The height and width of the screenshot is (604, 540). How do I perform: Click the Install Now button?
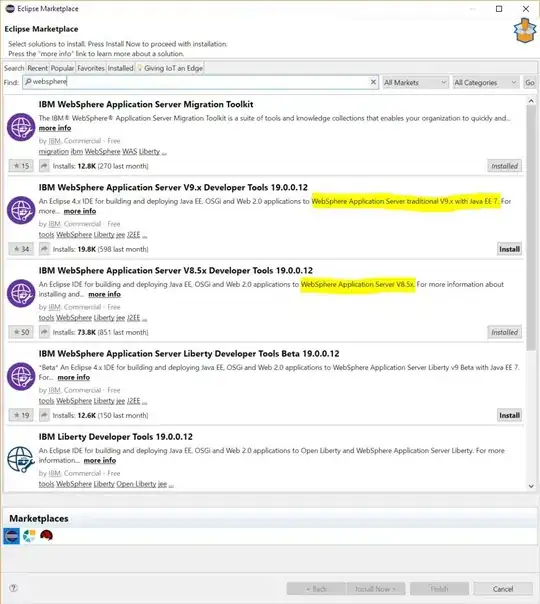click(x=375, y=589)
